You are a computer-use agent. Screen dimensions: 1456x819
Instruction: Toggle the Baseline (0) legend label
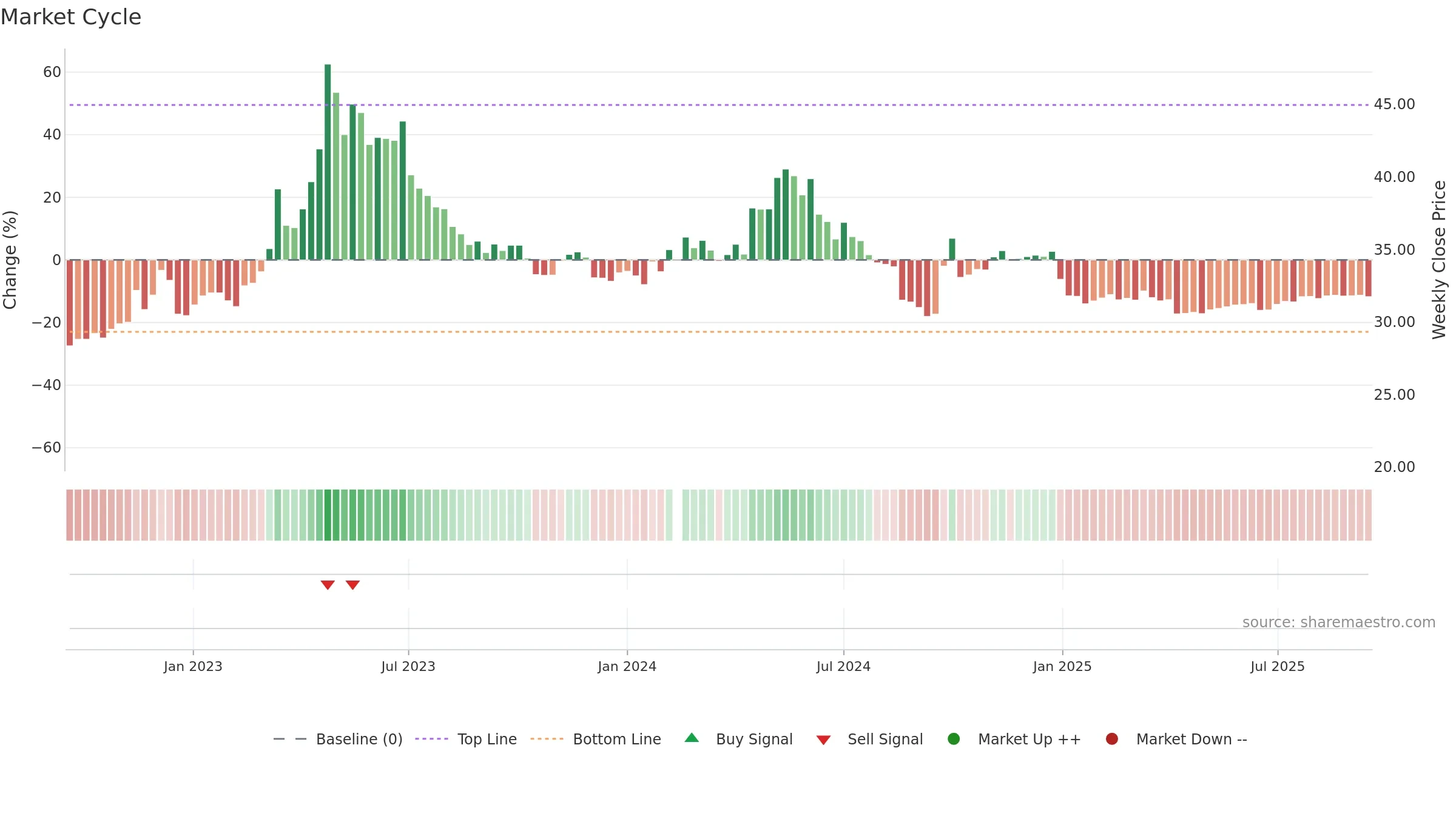tap(359, 739)
